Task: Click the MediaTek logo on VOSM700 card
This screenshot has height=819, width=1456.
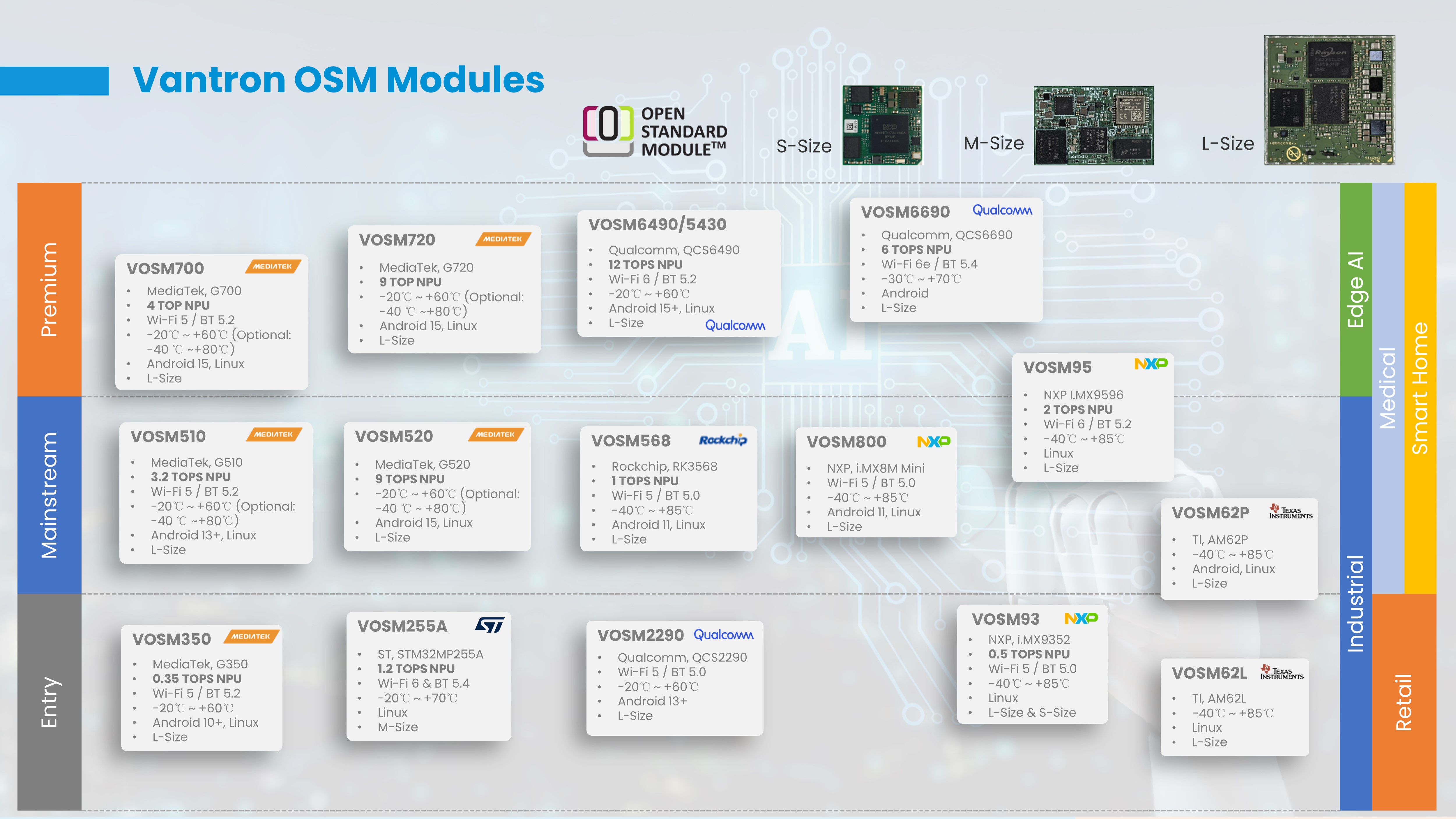Action: pyautogui.click(x=273, y=266)
